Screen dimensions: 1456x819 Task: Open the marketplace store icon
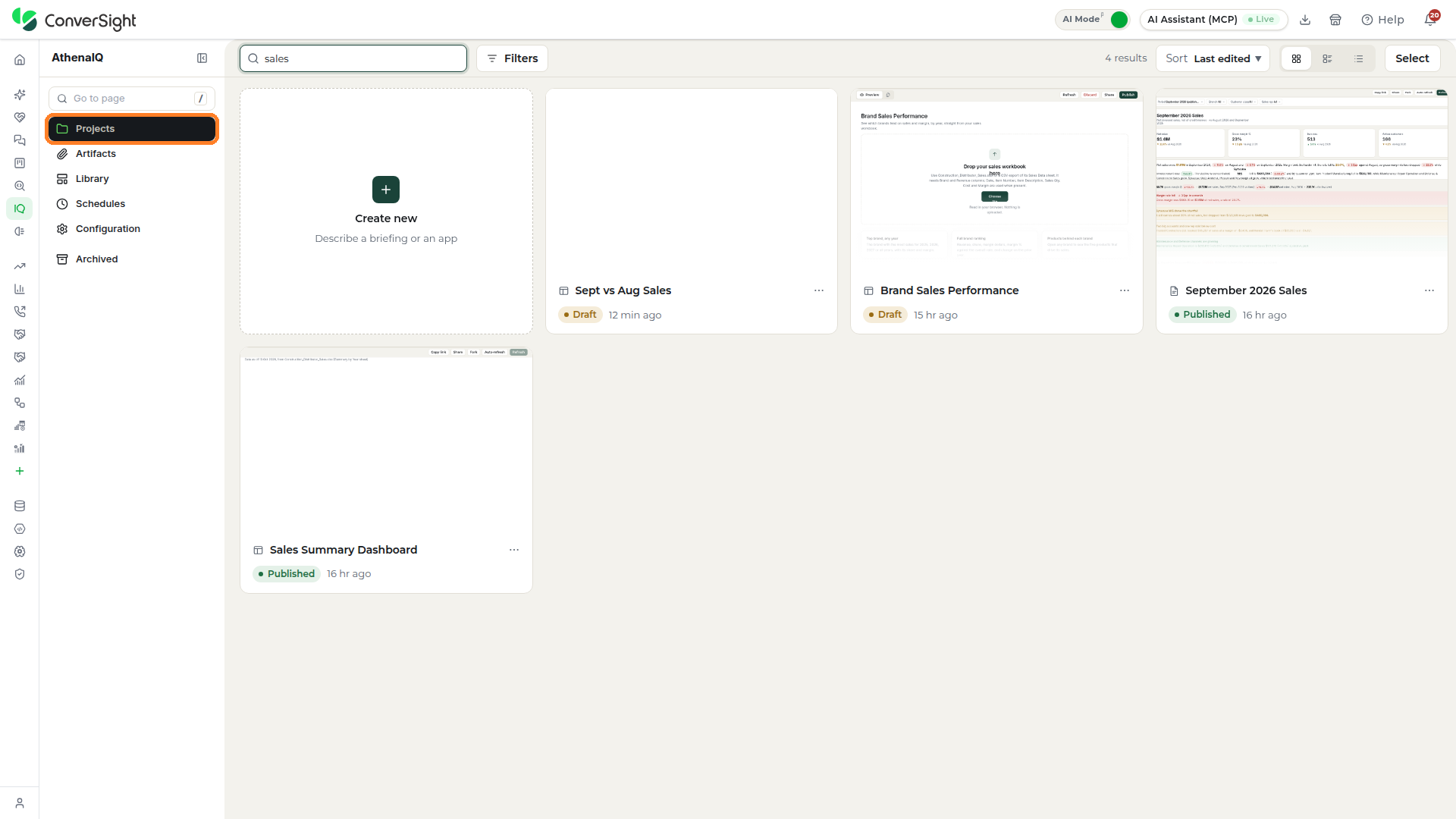(x=1335, y=20)
